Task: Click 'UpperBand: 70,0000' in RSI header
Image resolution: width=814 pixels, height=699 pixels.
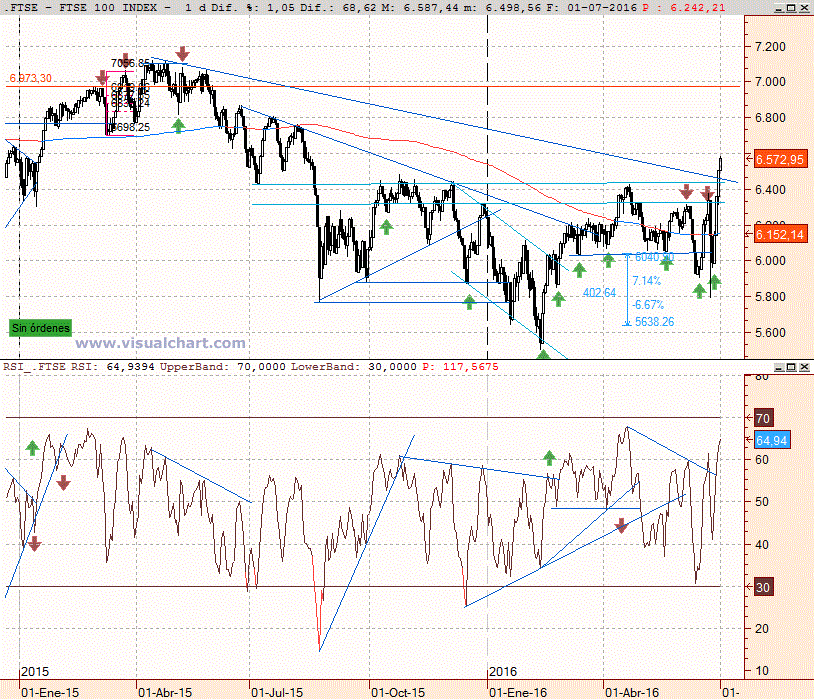Action: [223, 367]
